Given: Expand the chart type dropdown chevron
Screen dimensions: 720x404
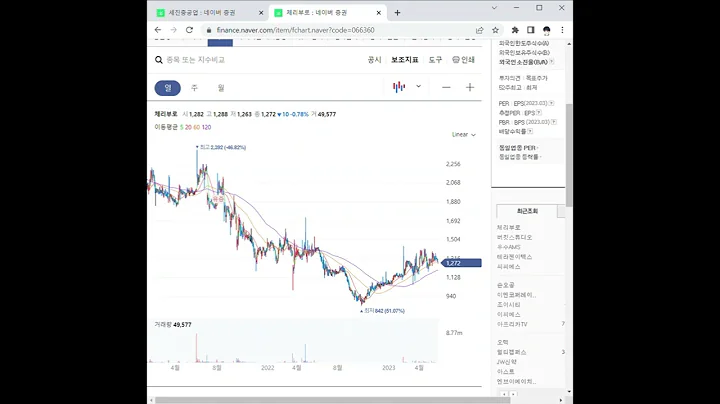Looking at the screenshot, I should (x=418, y=86).
